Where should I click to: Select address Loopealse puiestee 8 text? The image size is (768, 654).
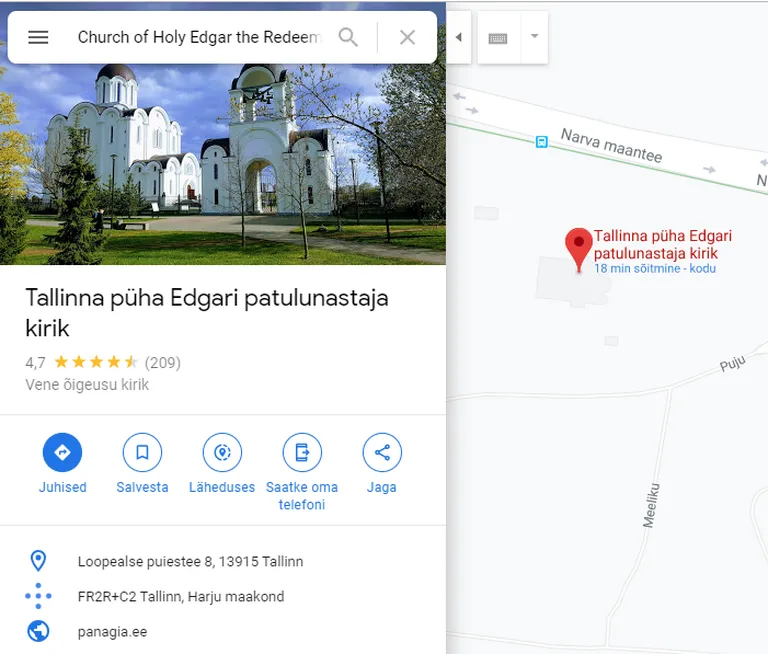click(190, 561)
